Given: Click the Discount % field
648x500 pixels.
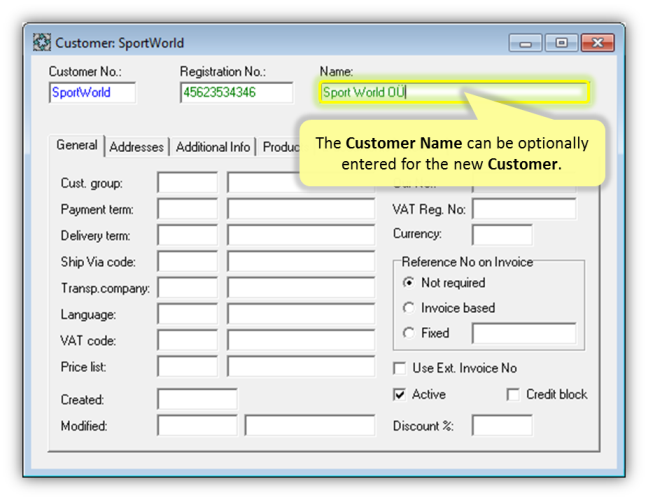Looking at the screenshot, I should (x=502, y=425).
